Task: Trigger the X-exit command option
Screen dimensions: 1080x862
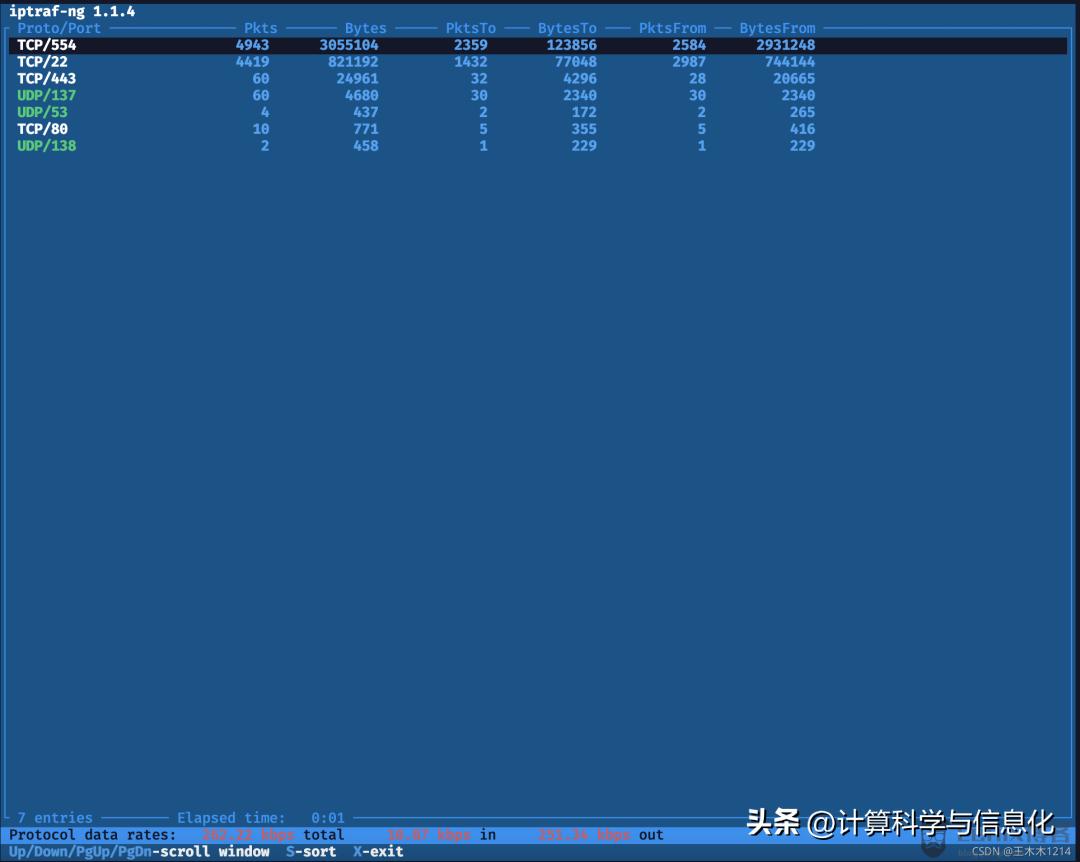Action: click(x=379, y=851)
